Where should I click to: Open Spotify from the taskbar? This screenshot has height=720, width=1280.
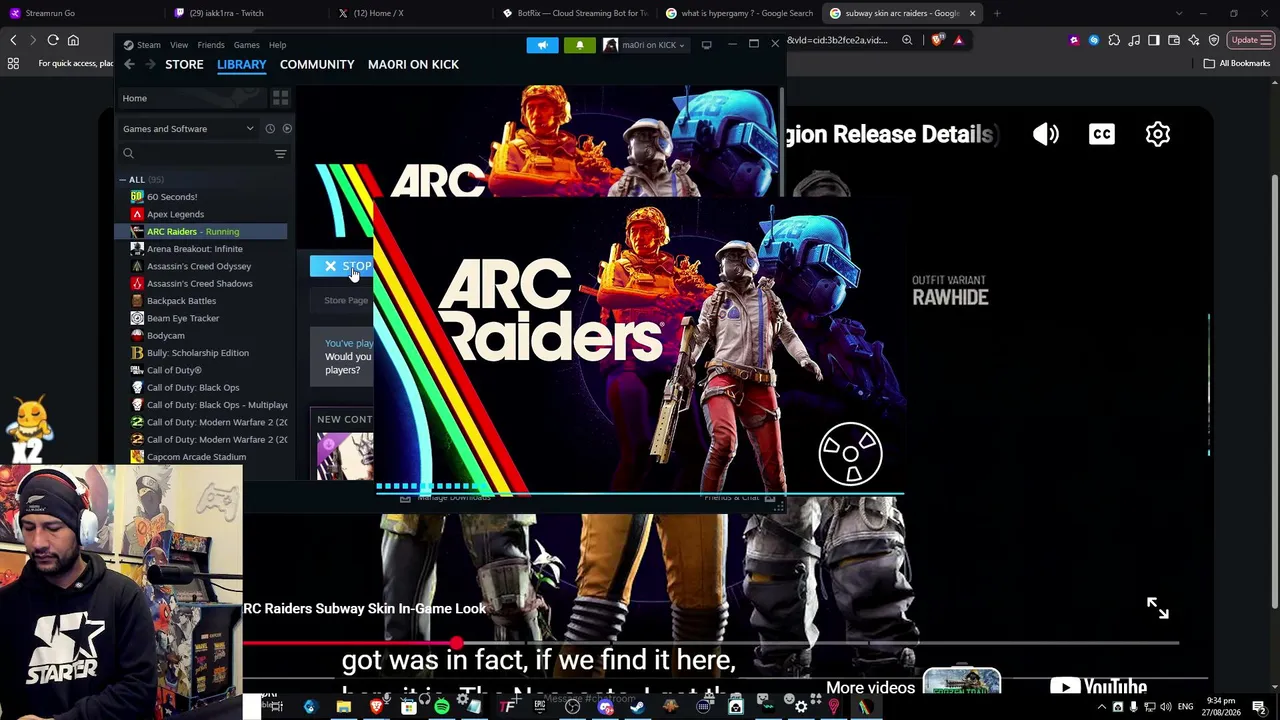point(441,707)
